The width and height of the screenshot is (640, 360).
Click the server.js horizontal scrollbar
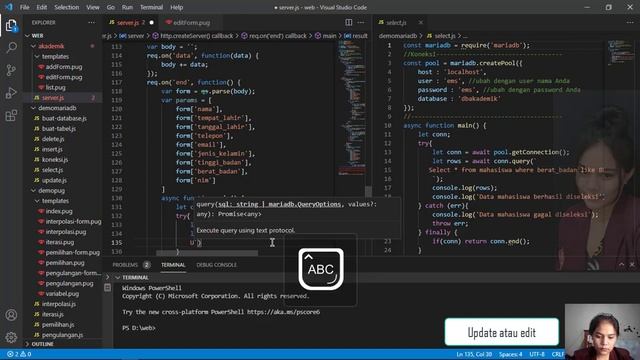(x=207, y=253)
